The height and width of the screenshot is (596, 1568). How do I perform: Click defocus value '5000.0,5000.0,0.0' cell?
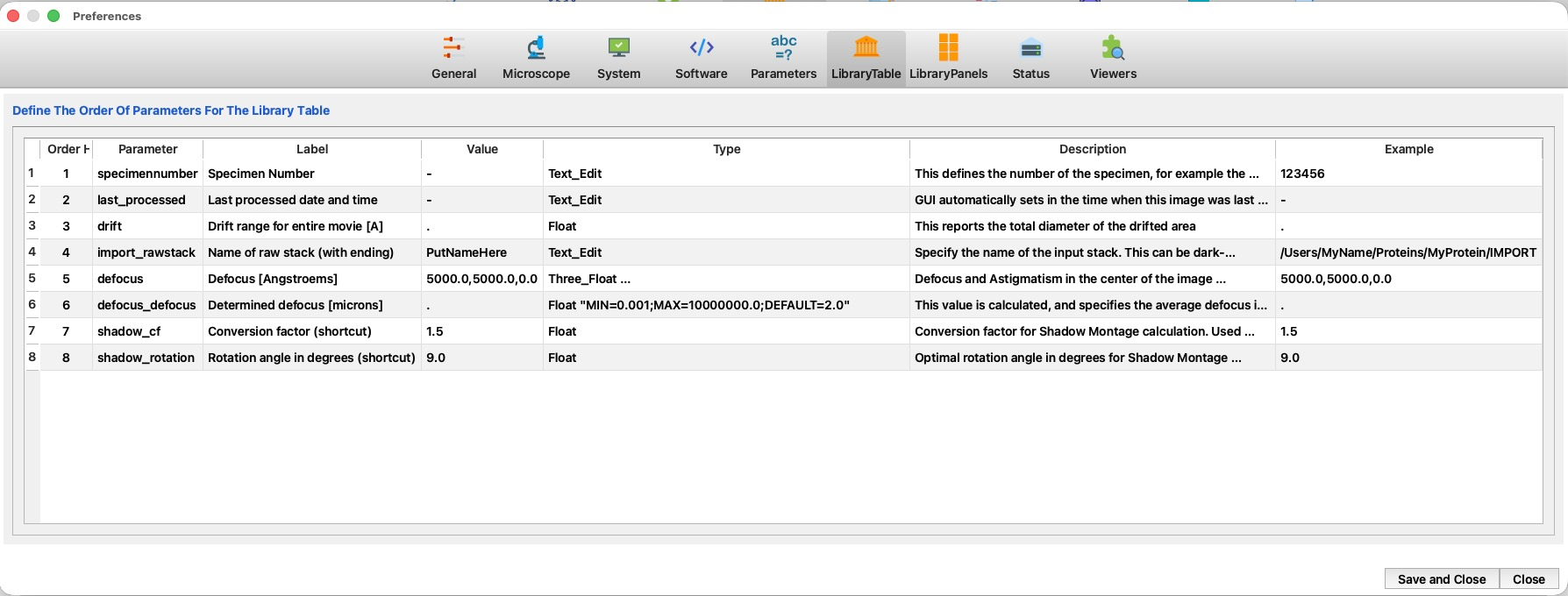[482, 279]
